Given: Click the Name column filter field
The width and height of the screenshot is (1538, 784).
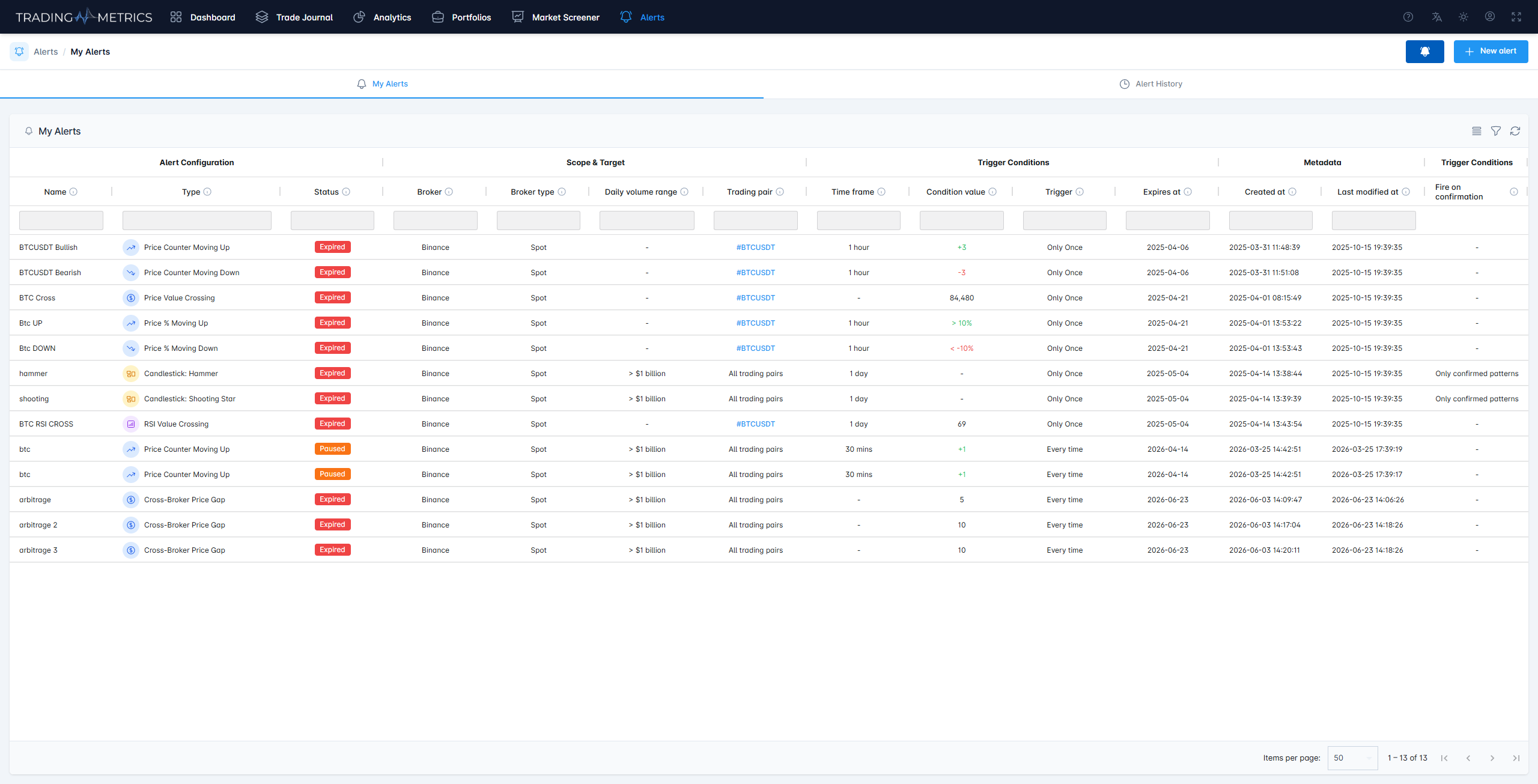Looking at the screenshot, I should 61,220.
